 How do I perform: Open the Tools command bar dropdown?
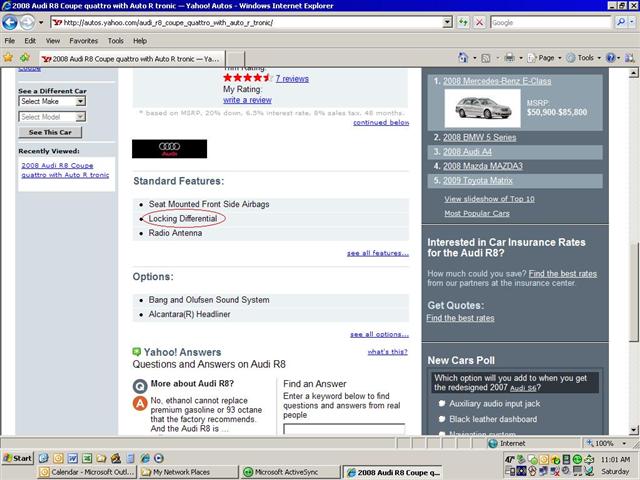(584, 58)
